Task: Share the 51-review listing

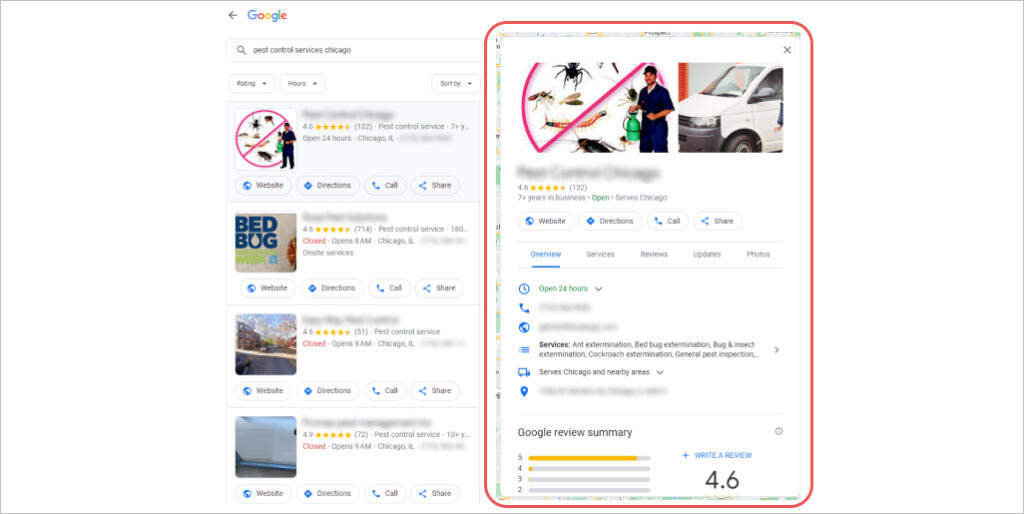Action: (x=435, y=391)
